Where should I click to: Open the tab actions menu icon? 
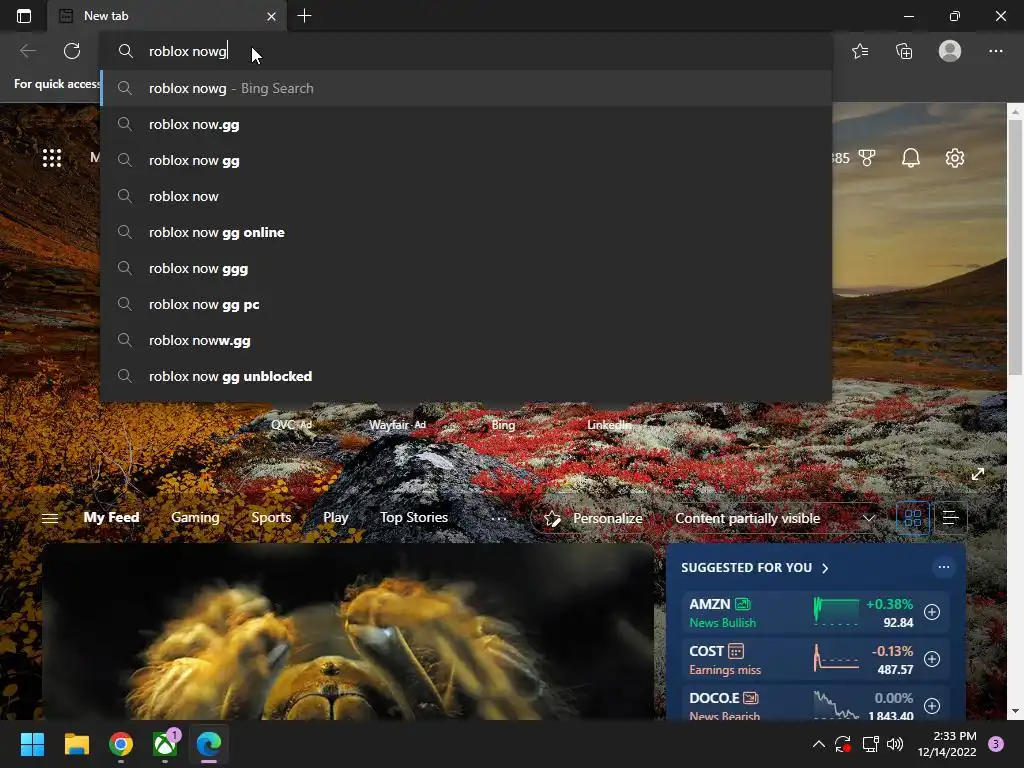click(24, 16)
